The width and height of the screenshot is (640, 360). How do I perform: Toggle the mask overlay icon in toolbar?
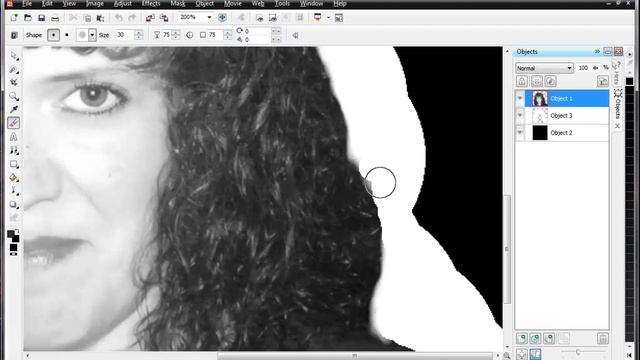[260, 18]
